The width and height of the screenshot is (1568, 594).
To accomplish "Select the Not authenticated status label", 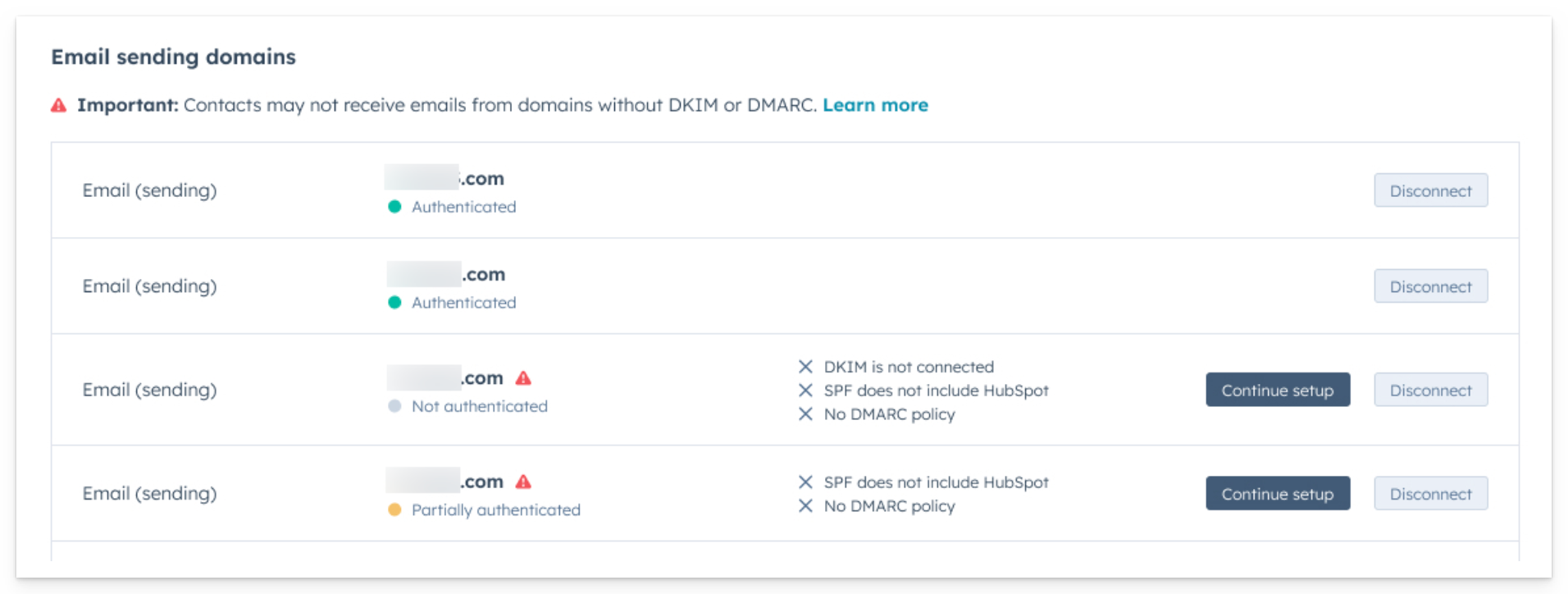I will point(480,405).
